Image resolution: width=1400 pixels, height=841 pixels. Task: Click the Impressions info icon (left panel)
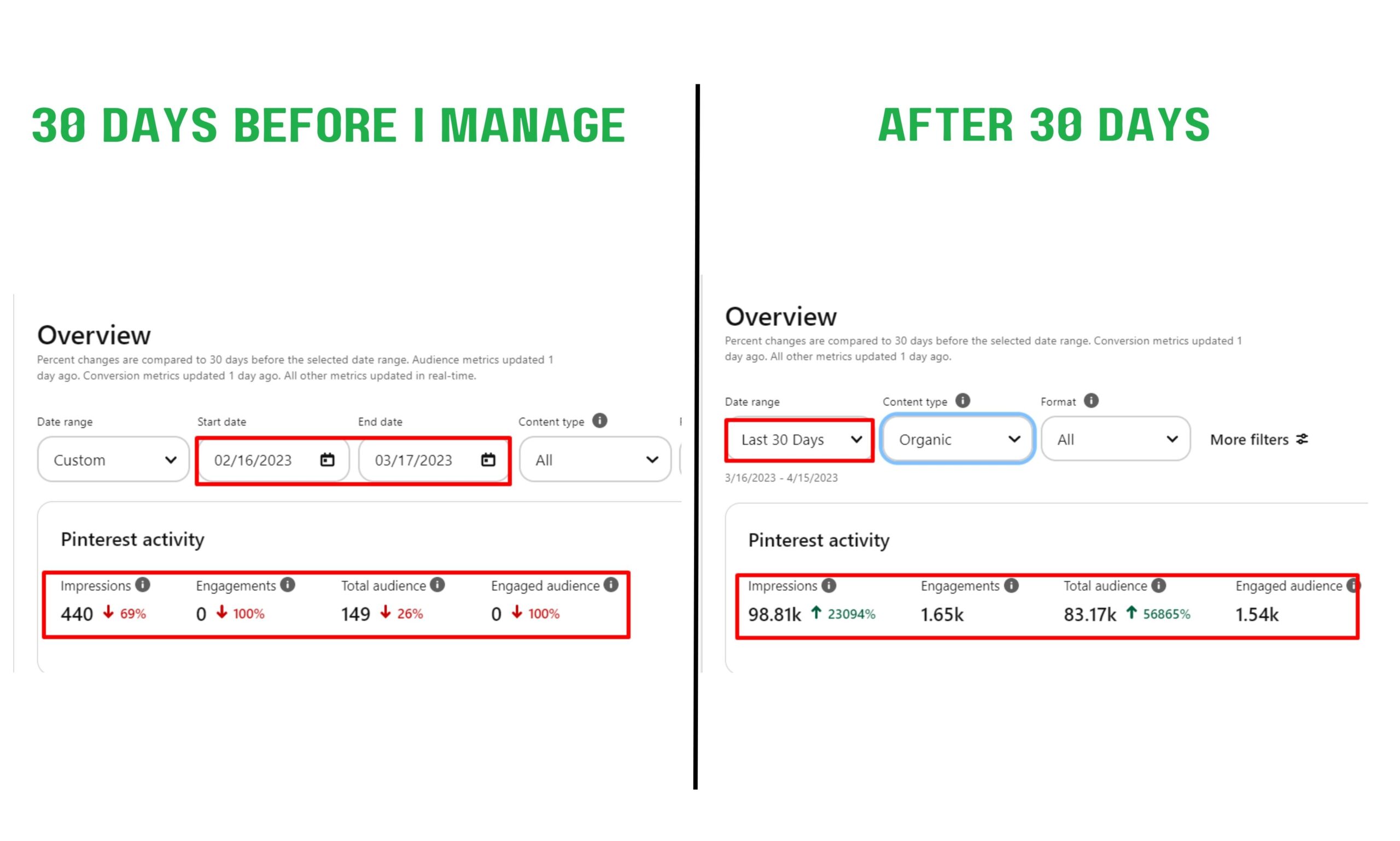pyautogui.click(x=148, y=585)
